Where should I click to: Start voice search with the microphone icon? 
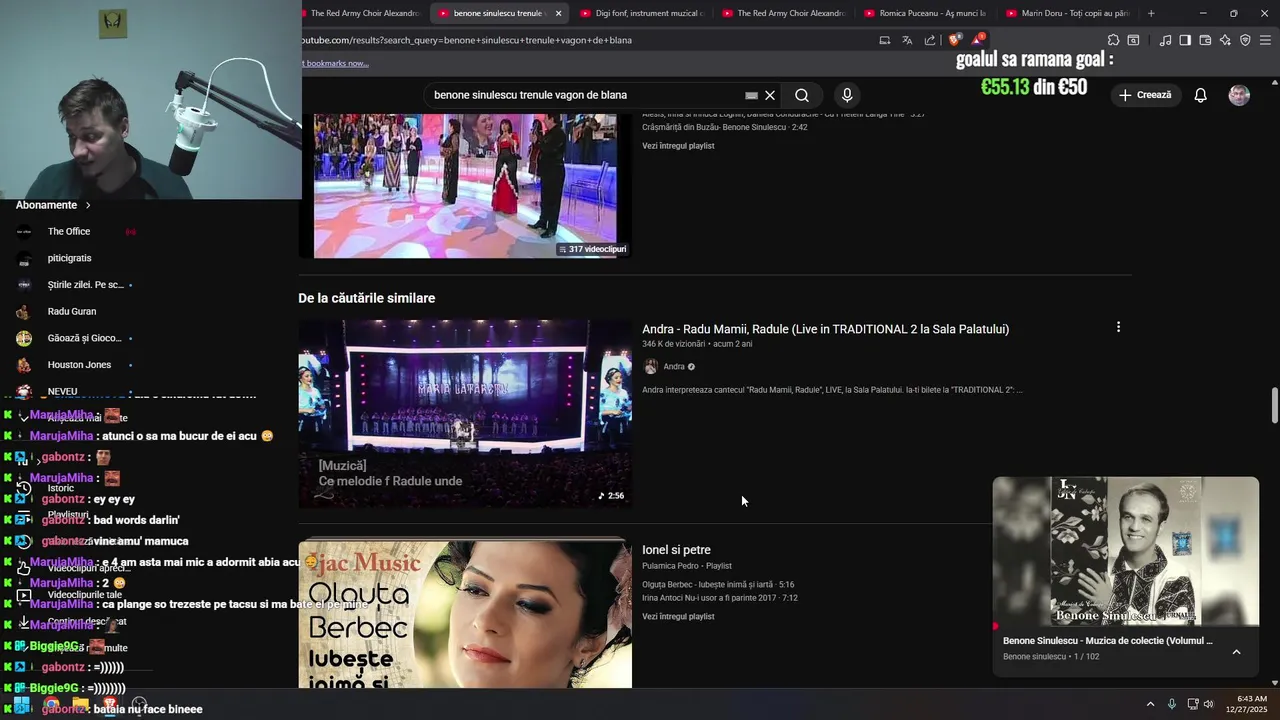pos(847,95)
